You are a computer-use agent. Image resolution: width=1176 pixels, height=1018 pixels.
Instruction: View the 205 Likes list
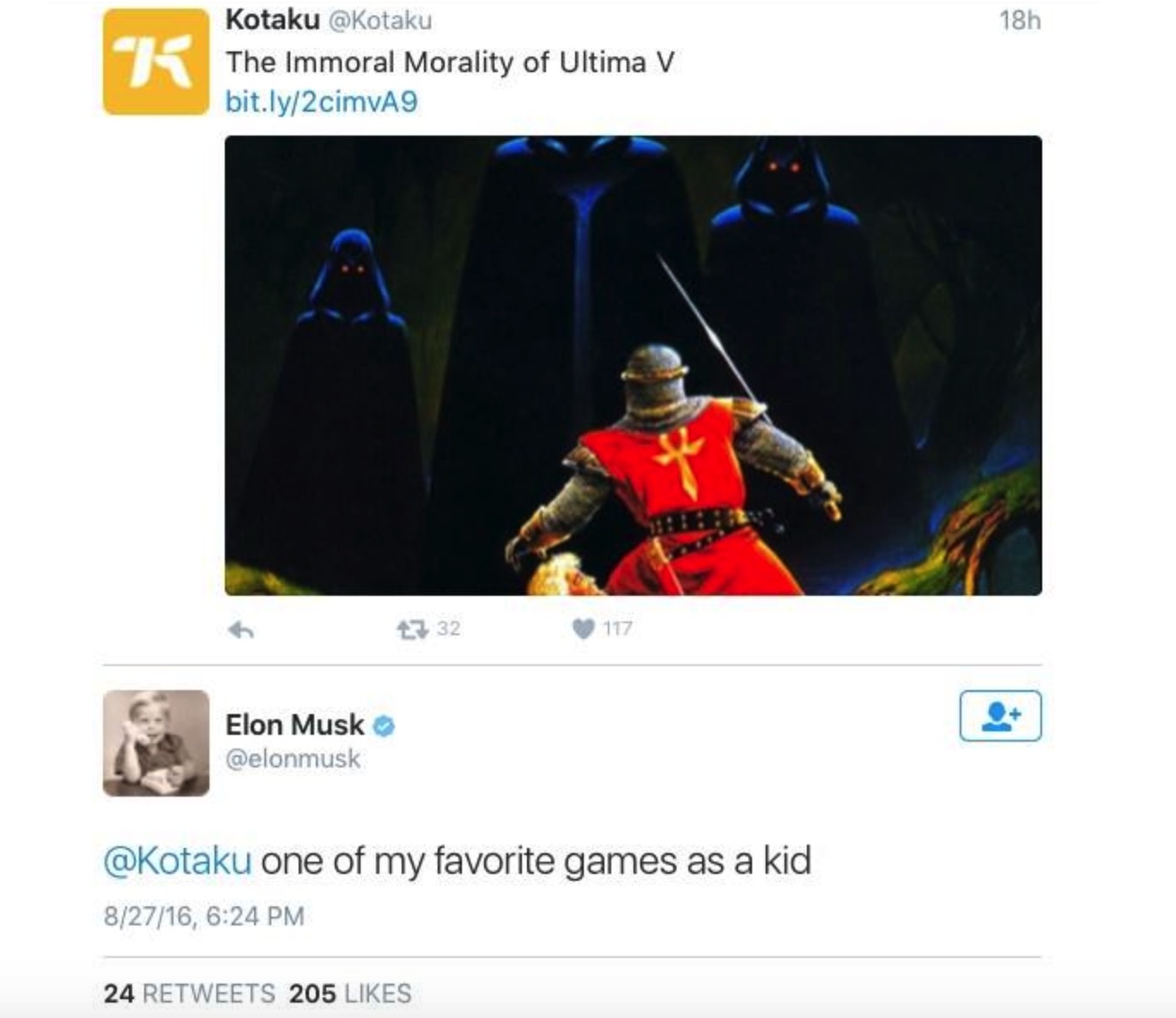(350, 994)
